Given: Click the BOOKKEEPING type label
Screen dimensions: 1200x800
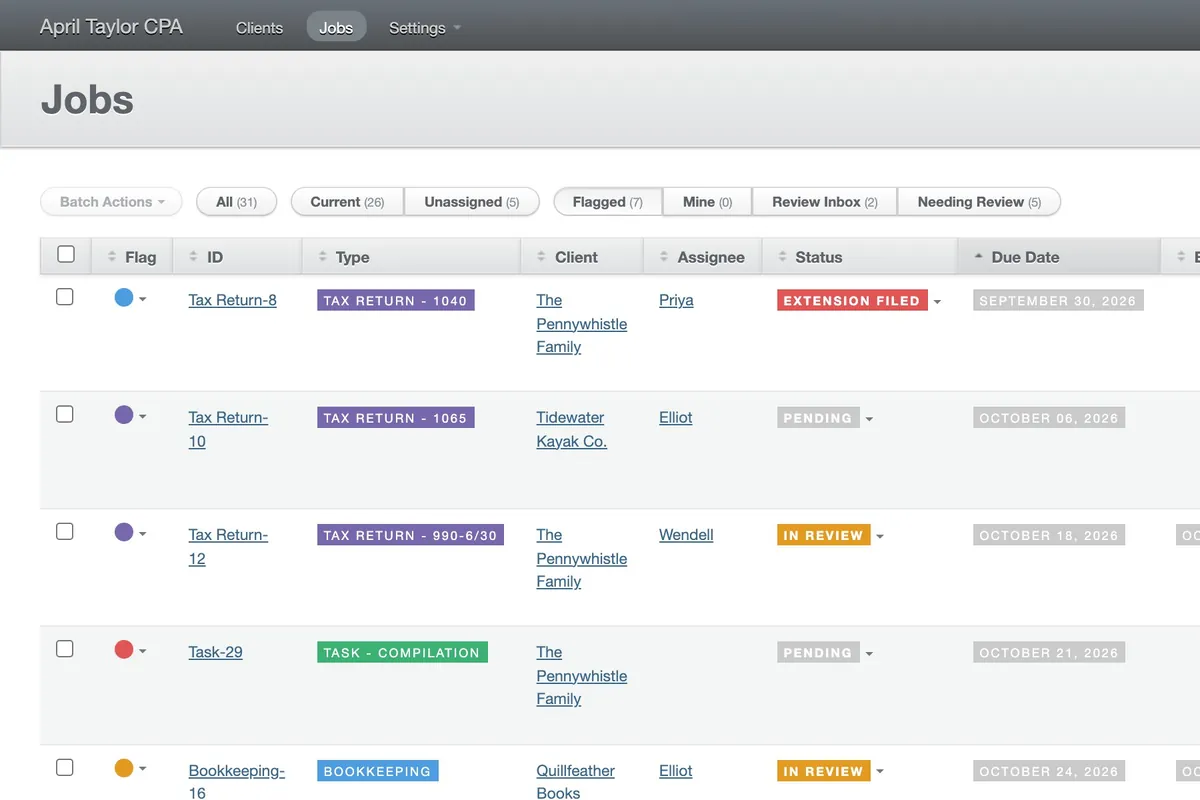Looking at the screenshot, I should click(377, 771).
